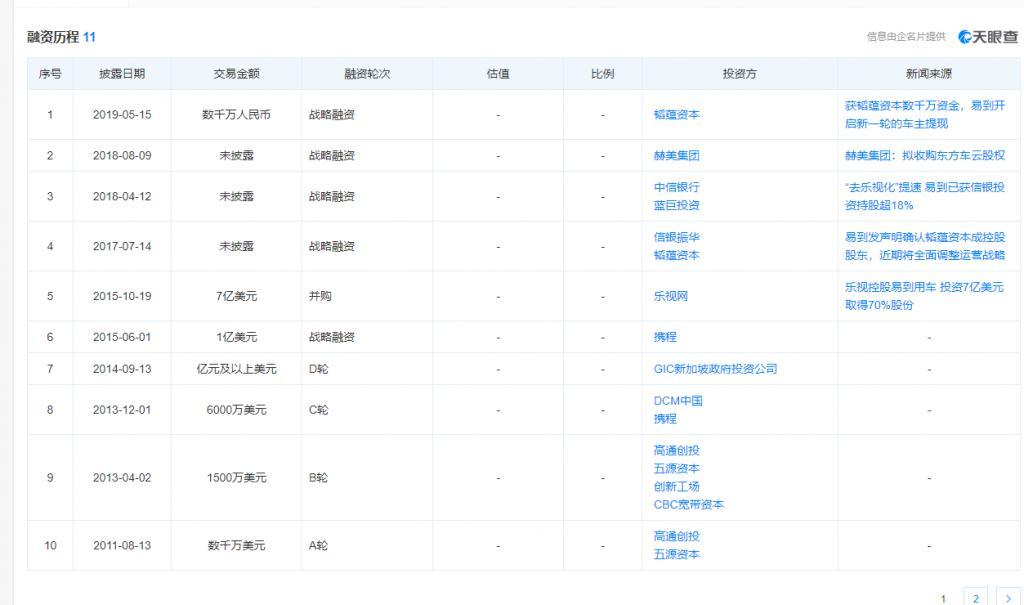
Task: Click the 估值 column header
Action: [x=498, y=74]
